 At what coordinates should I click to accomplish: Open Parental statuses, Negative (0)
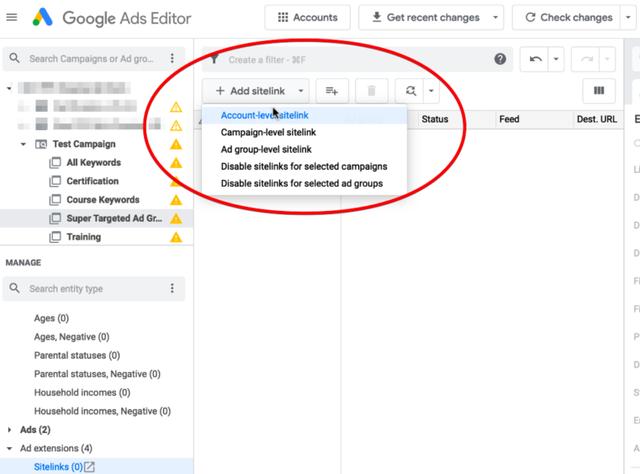pyautogui.click(x=97, y=374)
